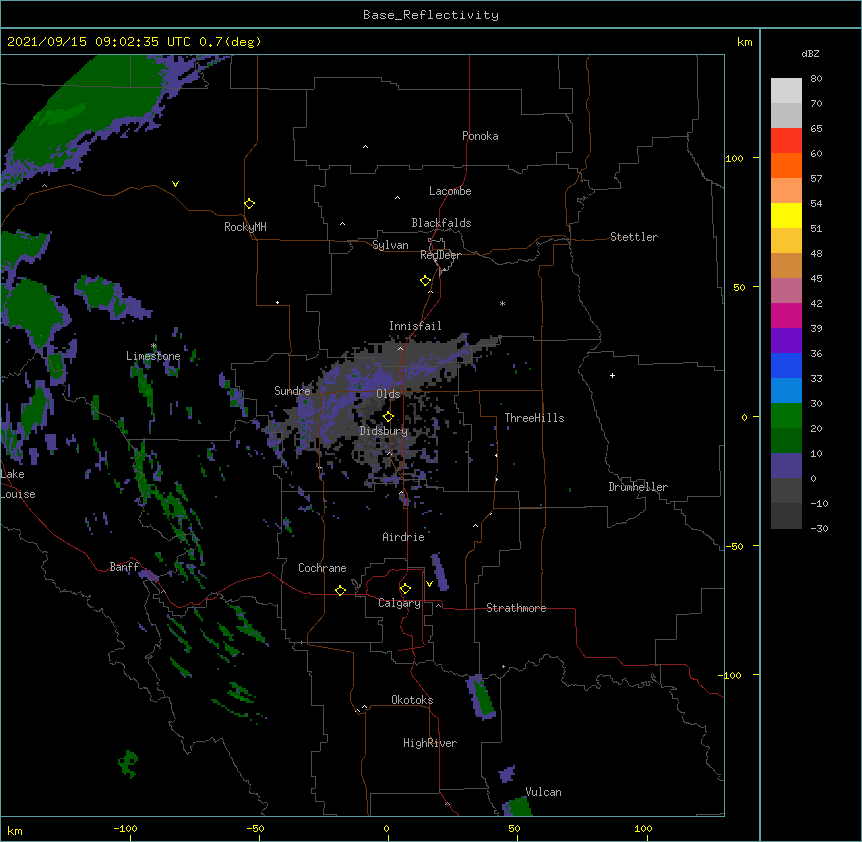Click the Innisfail city label
Image resolution: width=862 pixels, height=842 pixels.
[x=415, y=326]
